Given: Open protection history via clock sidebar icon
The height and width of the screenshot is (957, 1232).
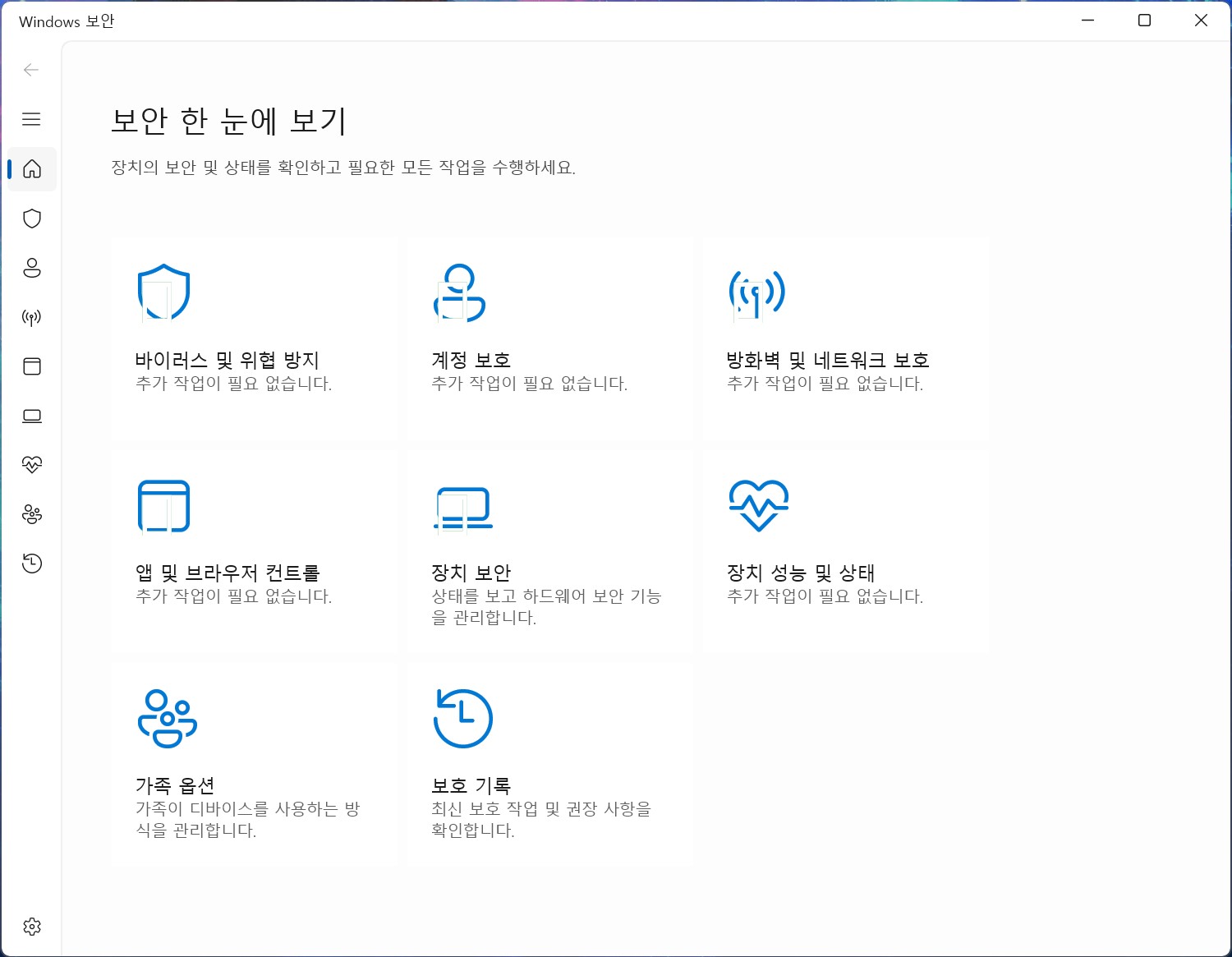Looking at the screenshot, I should (31, 564).
